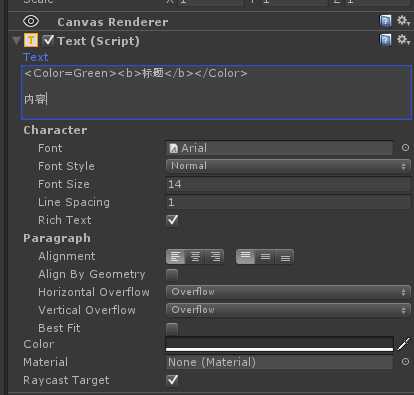Click the Canvas Renderer eye icon
414x395 pixels.
pos(31,22)
